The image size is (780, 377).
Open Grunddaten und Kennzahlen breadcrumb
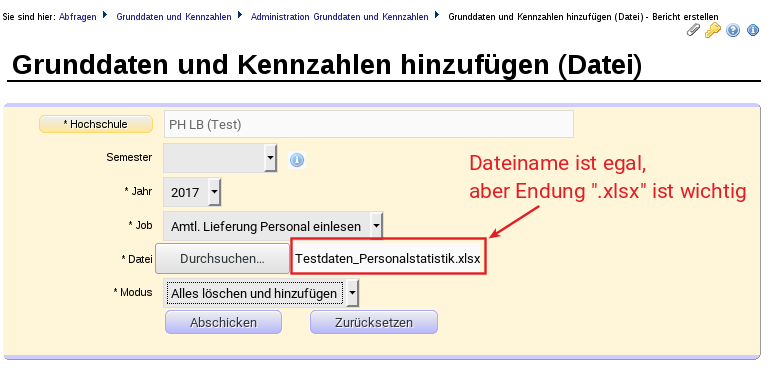(x=174, y=17)
